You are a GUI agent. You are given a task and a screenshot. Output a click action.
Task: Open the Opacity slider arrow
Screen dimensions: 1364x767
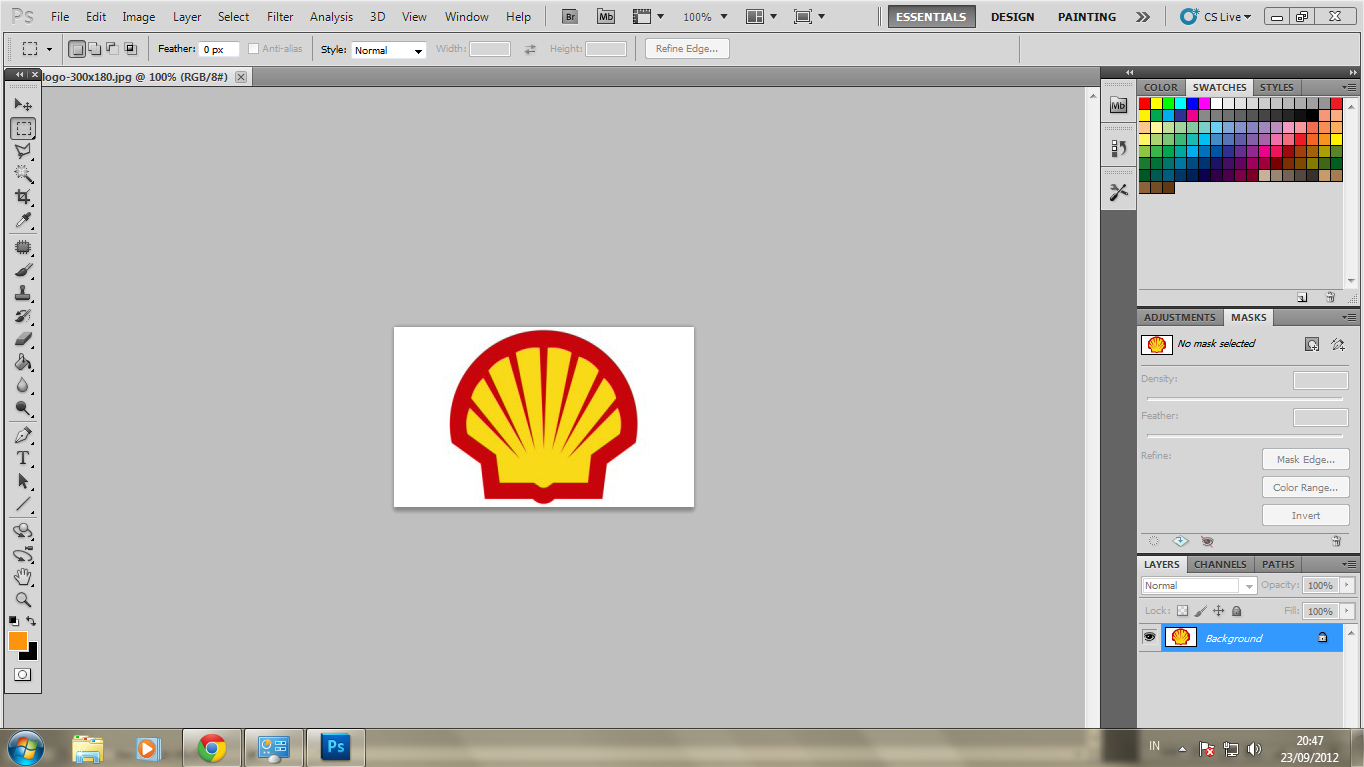(x=1347, y=586)
